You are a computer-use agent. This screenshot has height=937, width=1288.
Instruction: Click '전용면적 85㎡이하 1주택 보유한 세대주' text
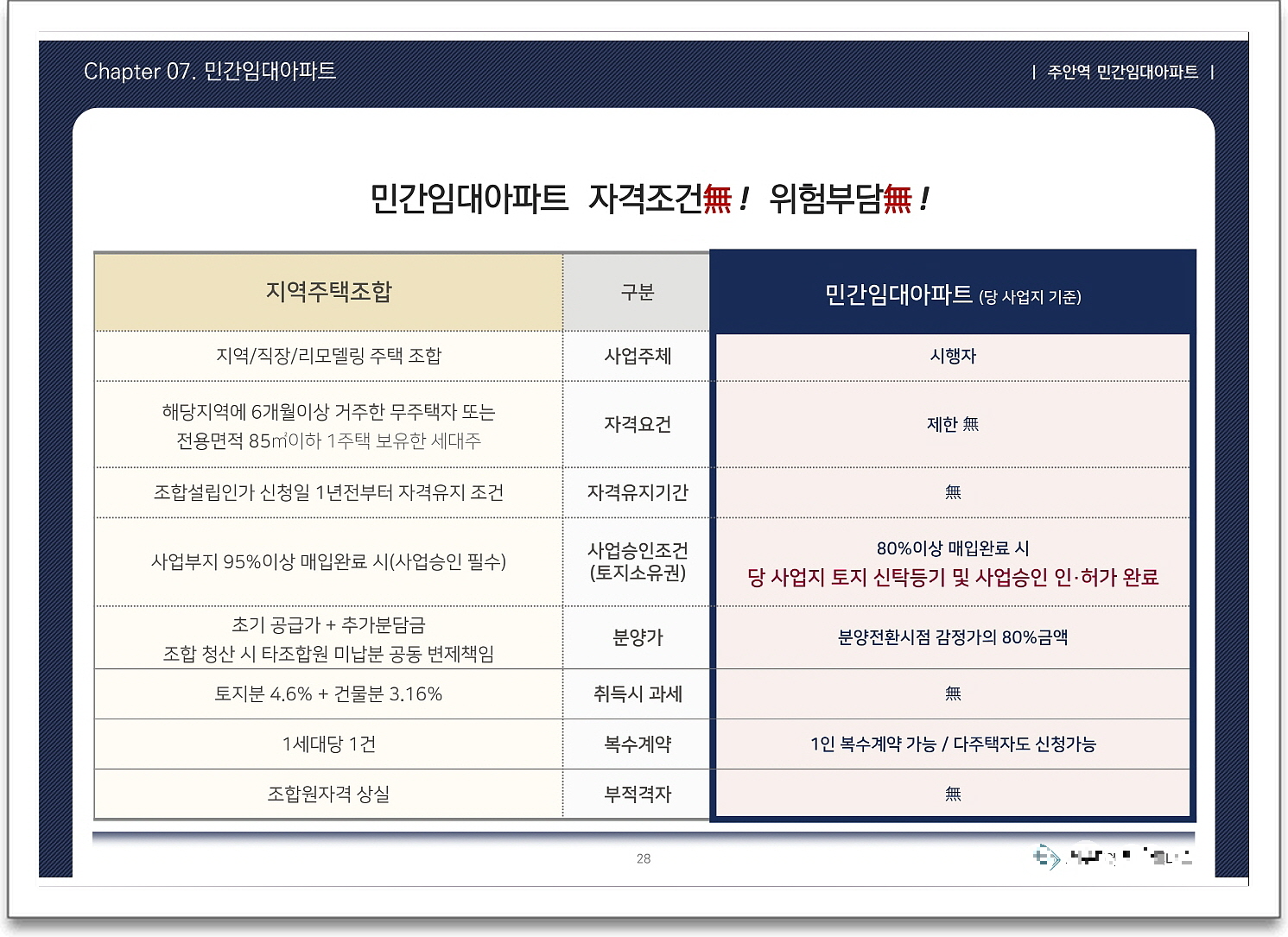coord(328,440)
